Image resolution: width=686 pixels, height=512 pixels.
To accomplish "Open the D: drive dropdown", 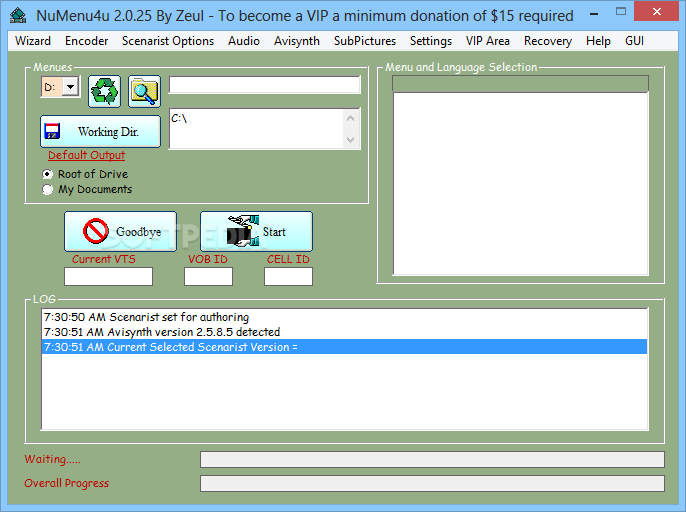I will tap(70, 87).
